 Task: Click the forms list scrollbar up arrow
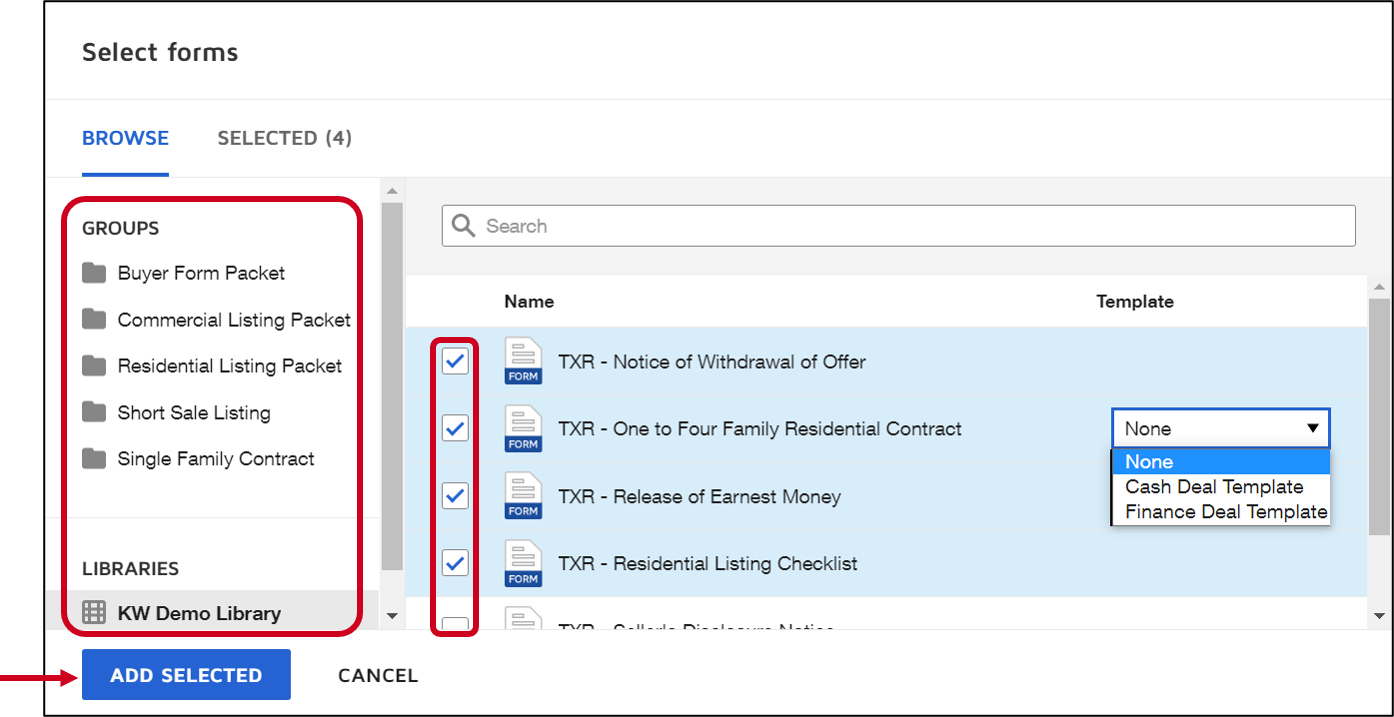(1379, 288)
